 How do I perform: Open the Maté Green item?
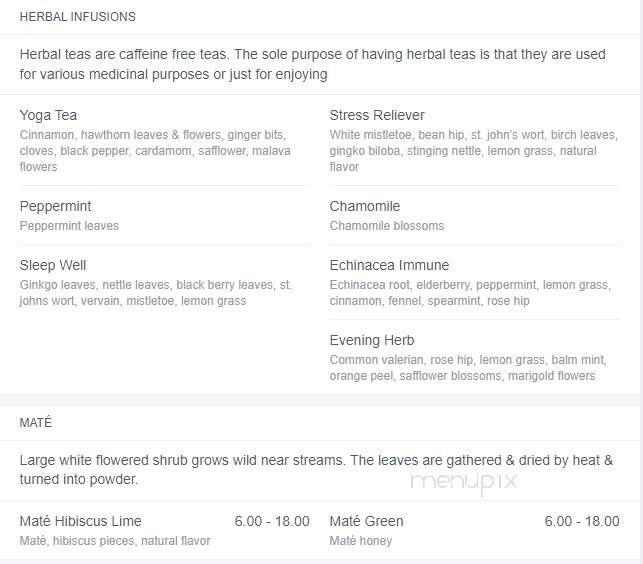[366, 521]
